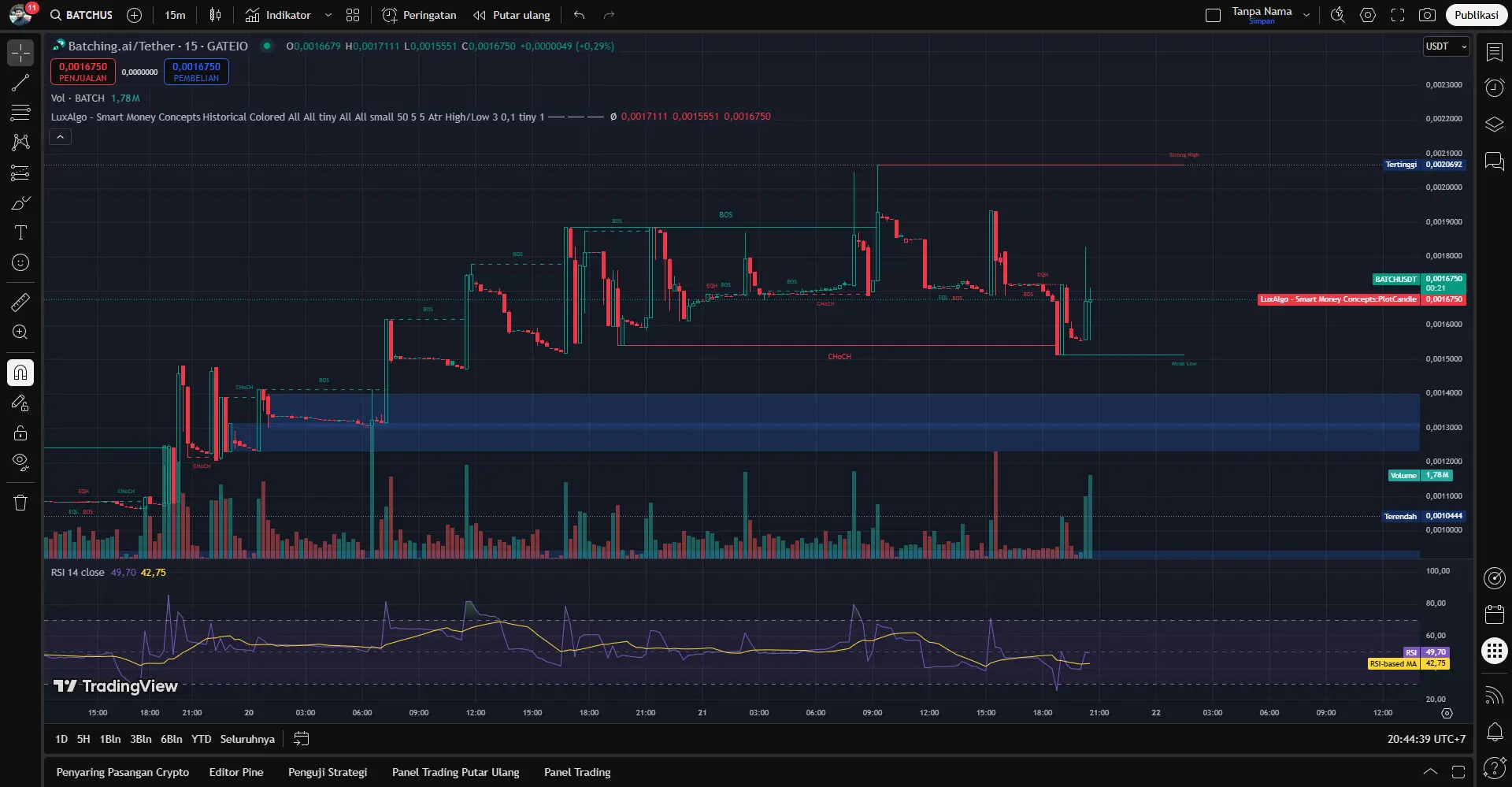Toggle hide all drawings eye icon
The height and width of the screenshot is (787, 1512).
click(x=20, y=462)
